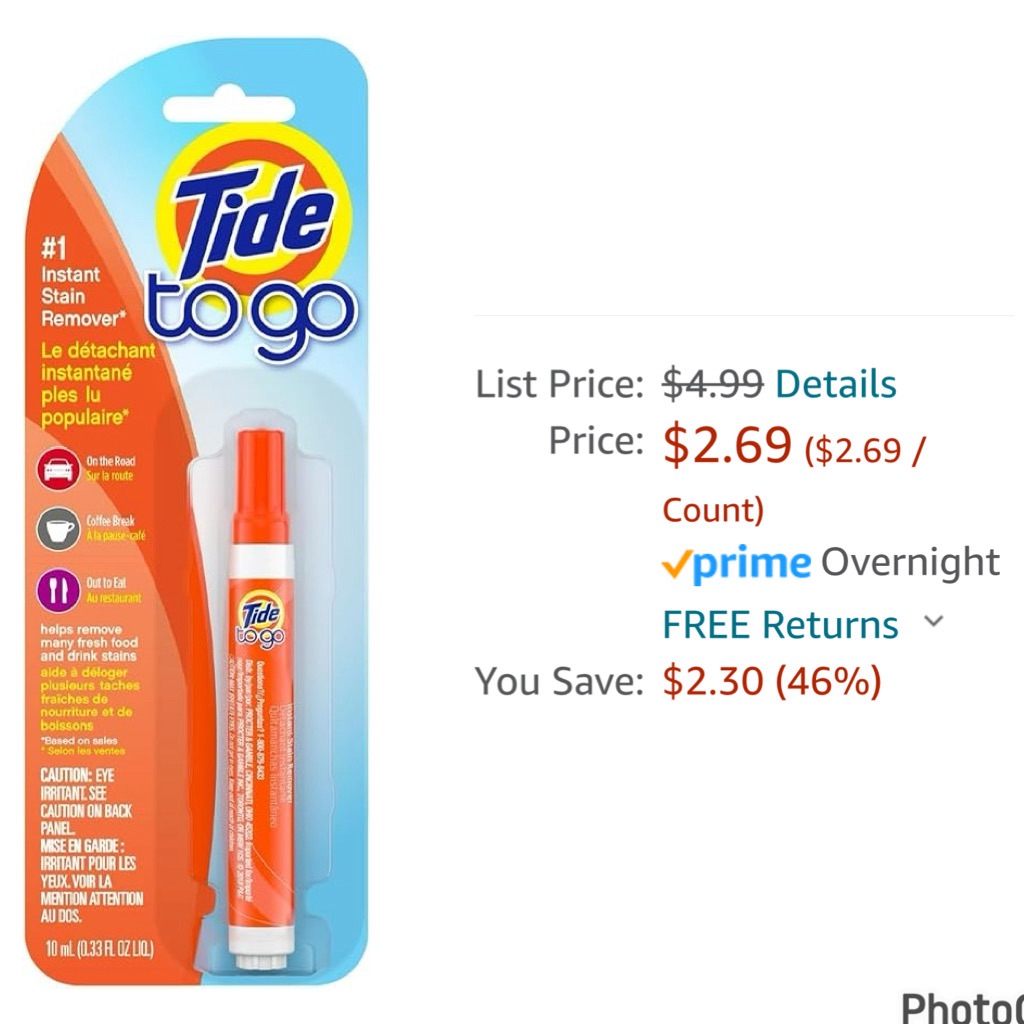Click the Overnight delivery text
The width and height of the screenshot is (1024, 1024).
[910, 562]
